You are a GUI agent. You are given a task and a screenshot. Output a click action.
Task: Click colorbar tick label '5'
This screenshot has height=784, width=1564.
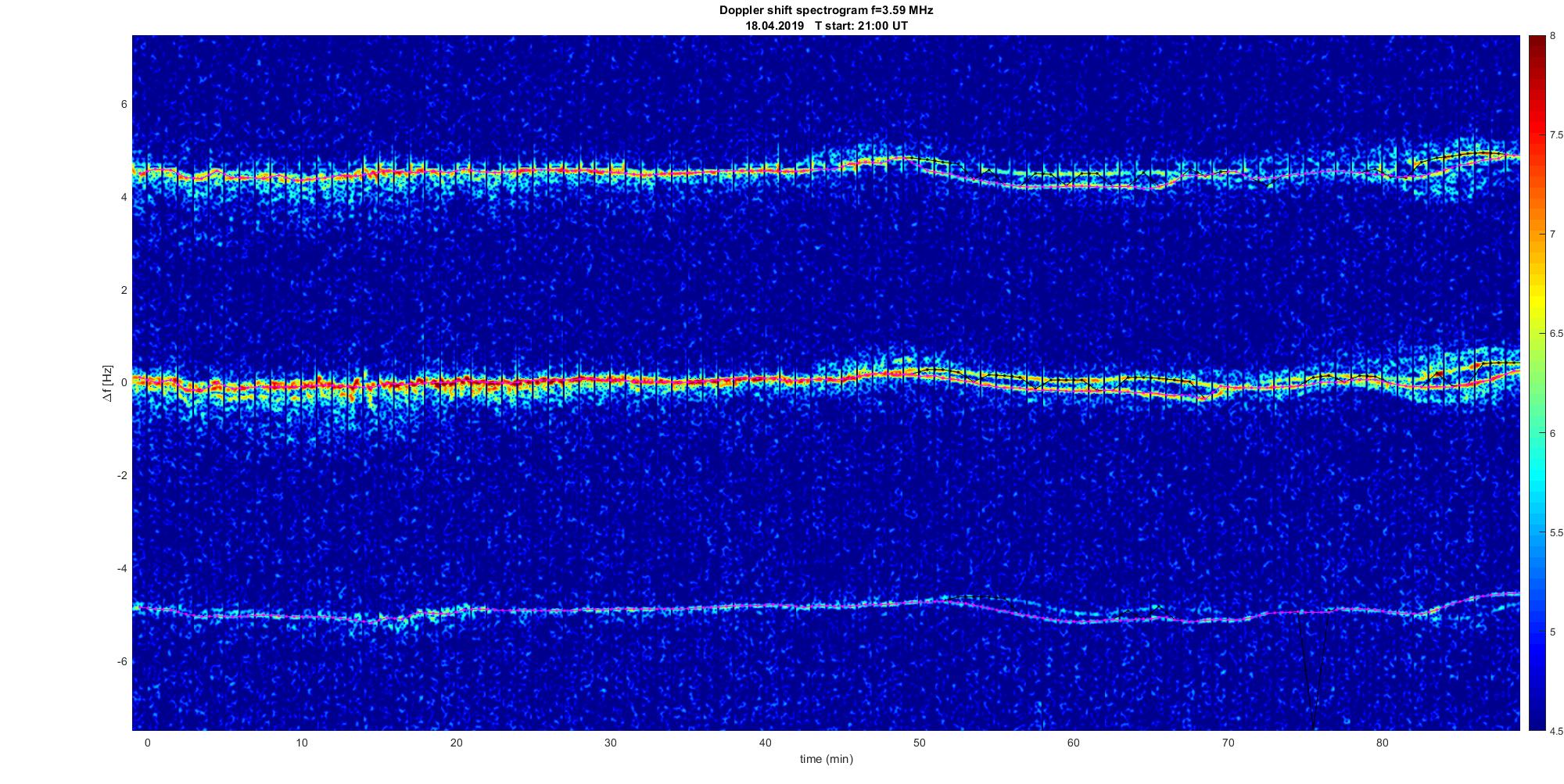(x=1552, y=632)
